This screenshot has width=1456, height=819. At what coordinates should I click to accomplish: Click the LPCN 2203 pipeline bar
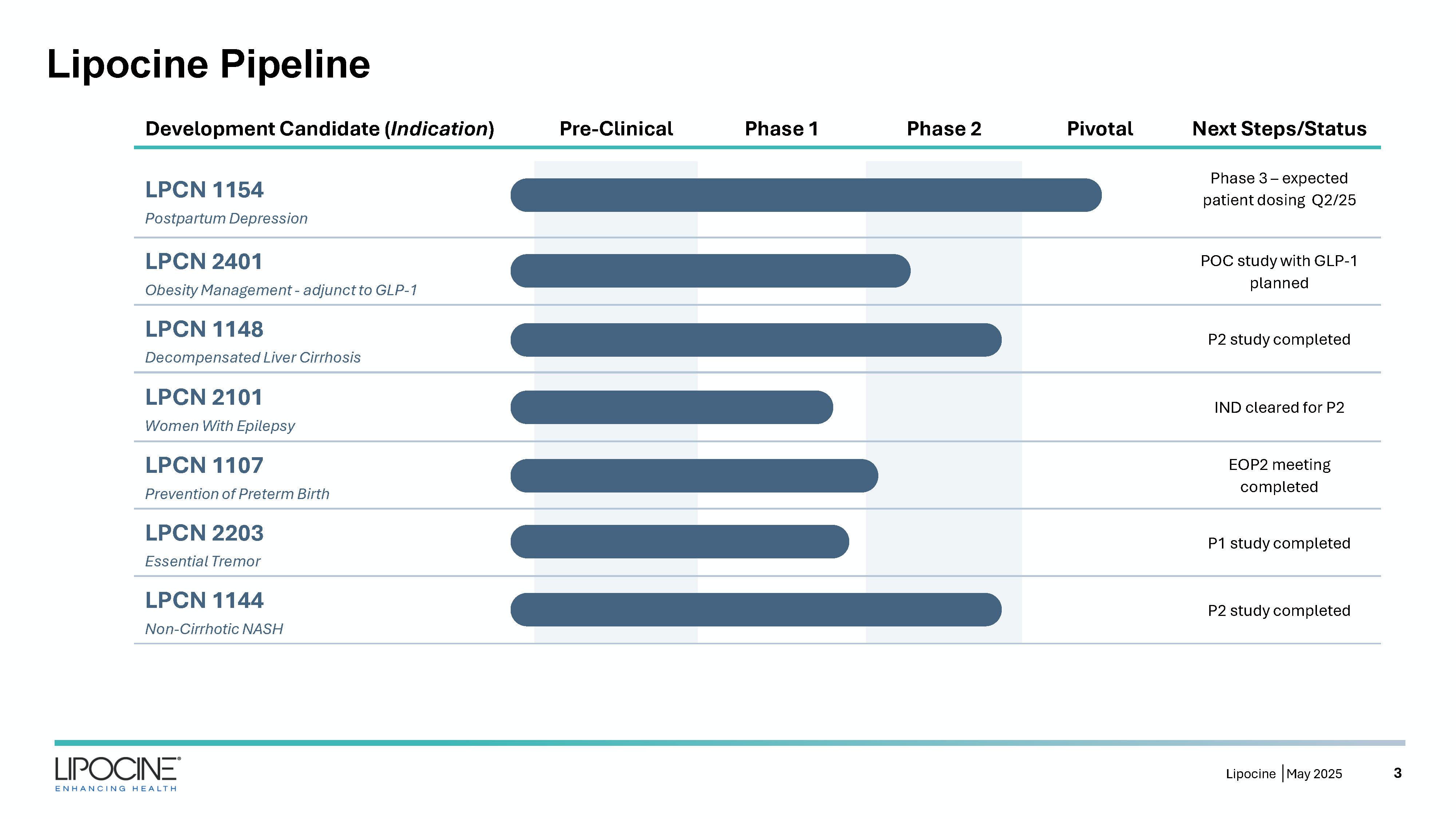pos(679,542)
